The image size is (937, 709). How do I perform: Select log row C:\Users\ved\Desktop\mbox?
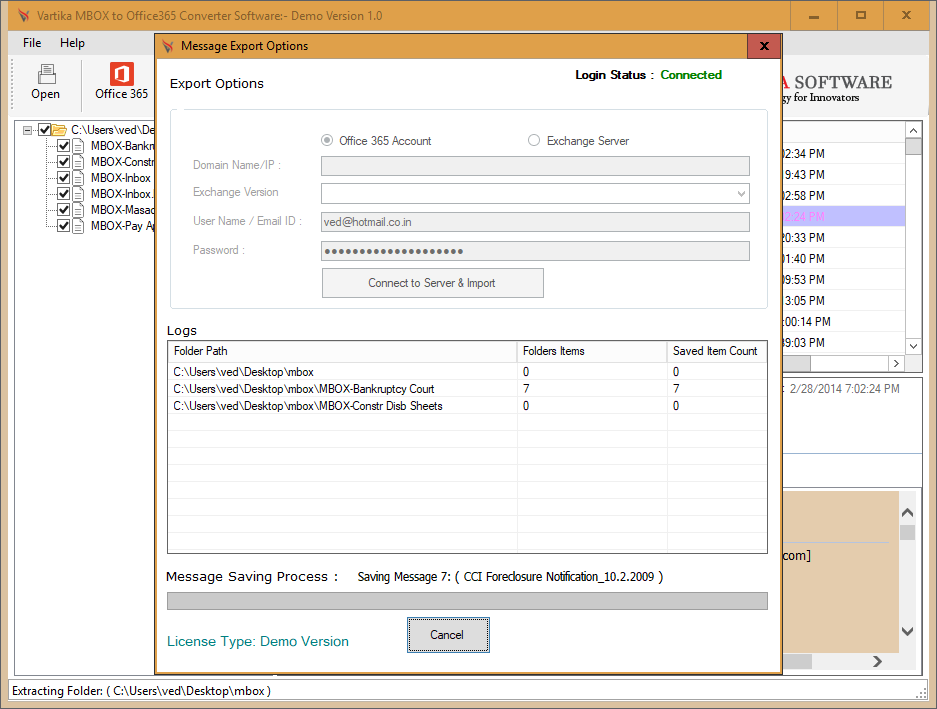click(467, 372)
